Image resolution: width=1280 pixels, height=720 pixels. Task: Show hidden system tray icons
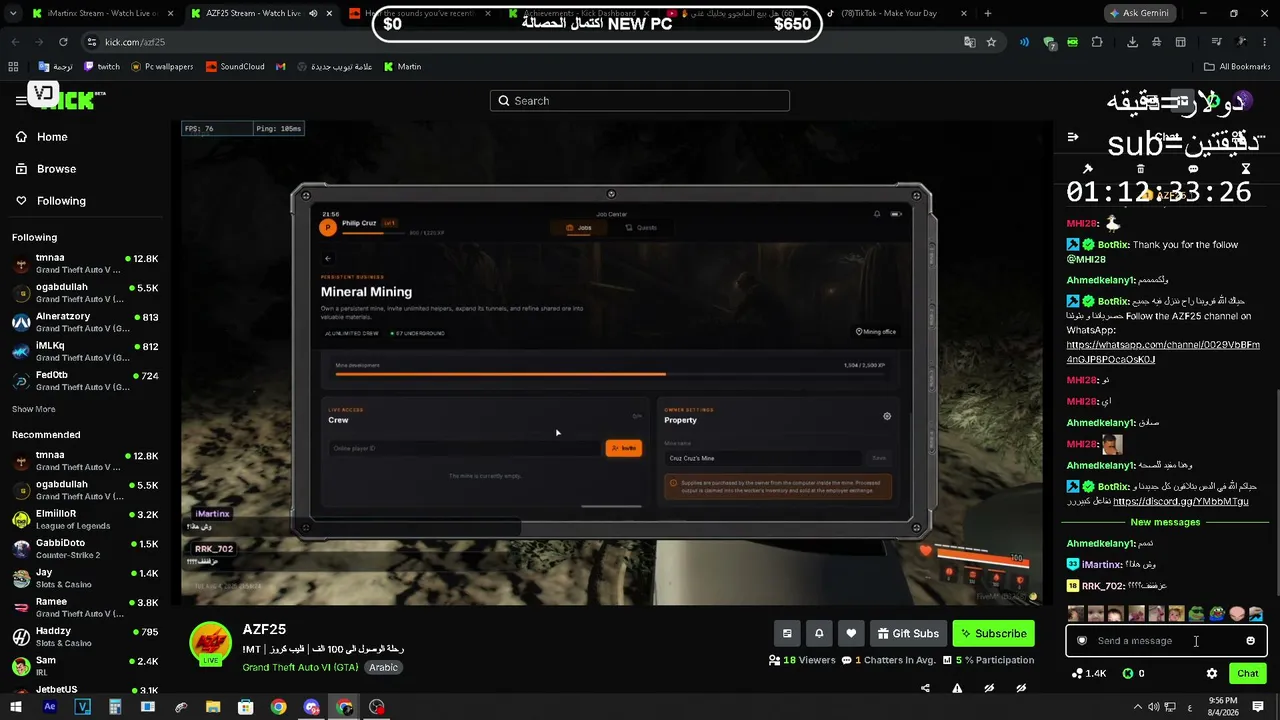(x=1137, y=707)
